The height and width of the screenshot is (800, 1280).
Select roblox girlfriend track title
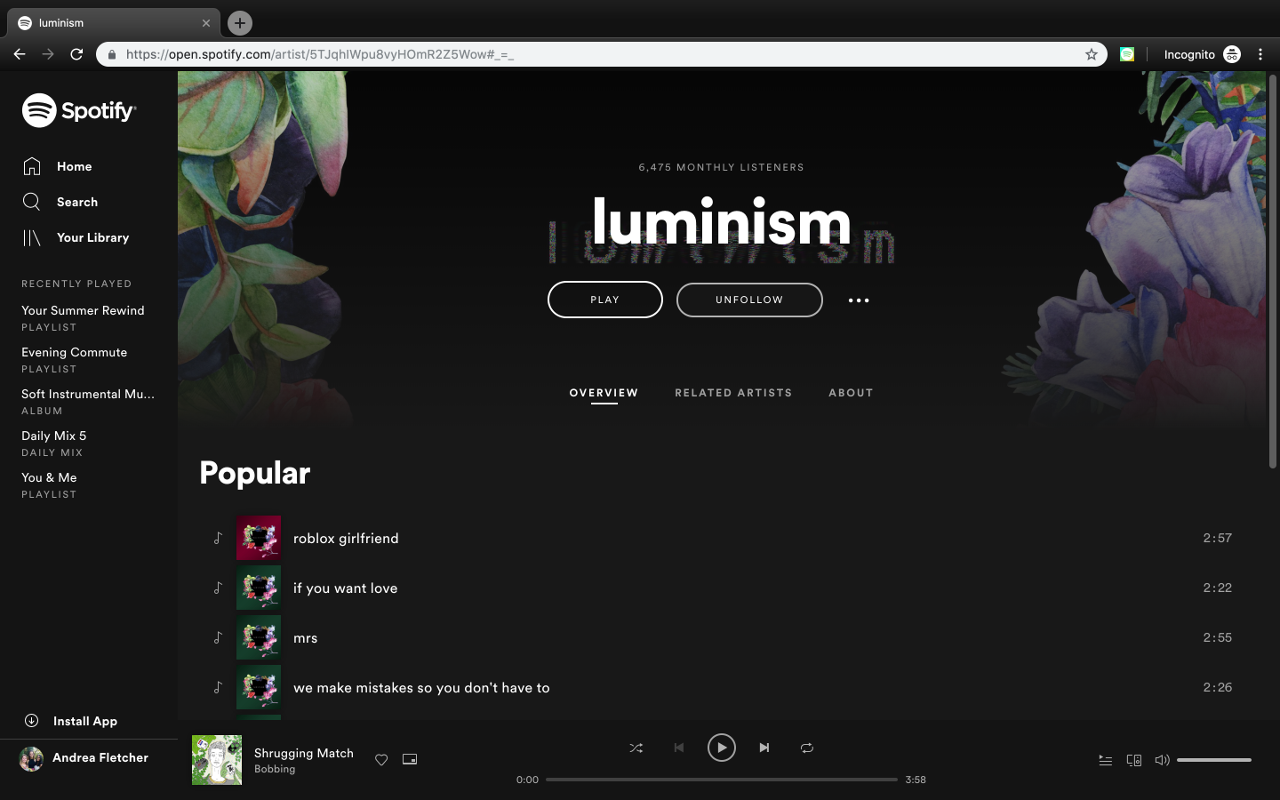click(346, 538)
